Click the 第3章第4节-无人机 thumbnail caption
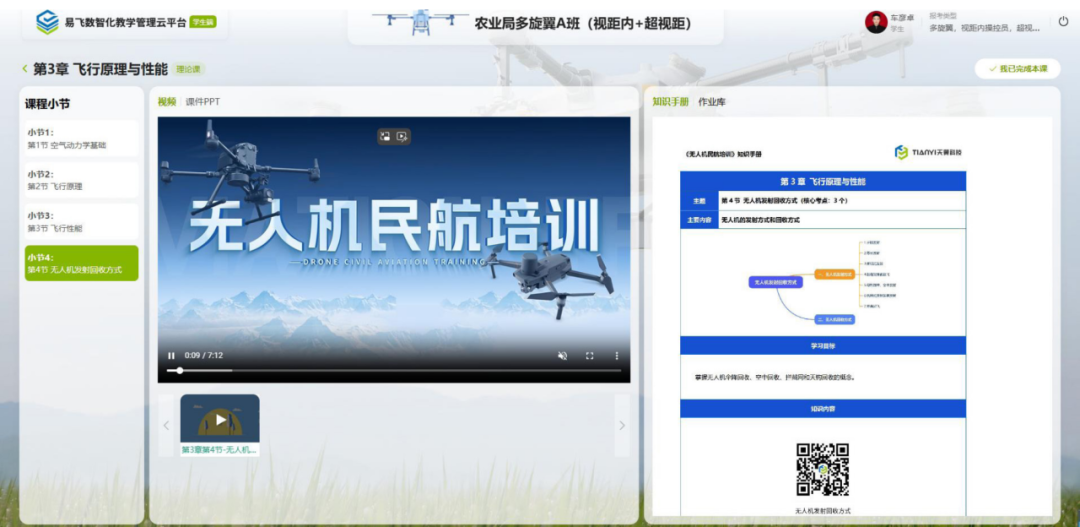Viewport: 1080px width, 527px height. coord(220,450)
